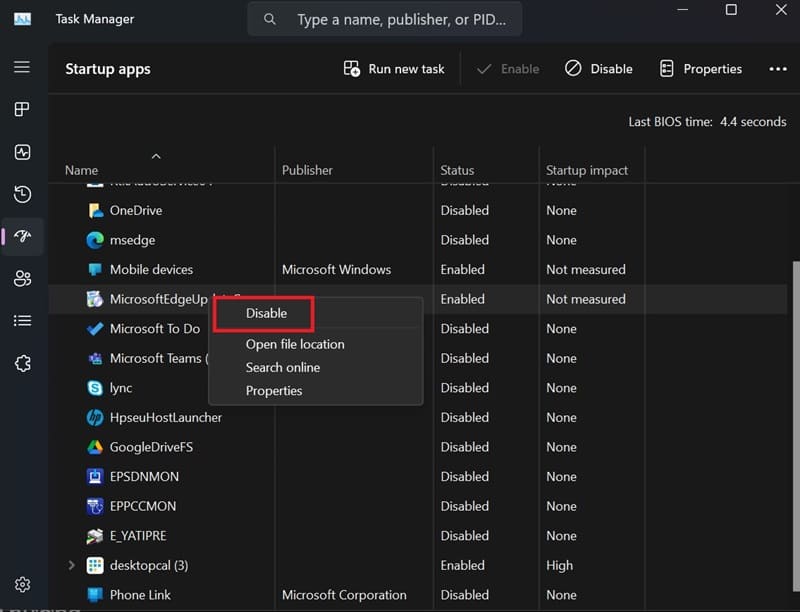Expand the desktopcal (3) group
The width and height of the screenshot is (800, 612).
71,565
